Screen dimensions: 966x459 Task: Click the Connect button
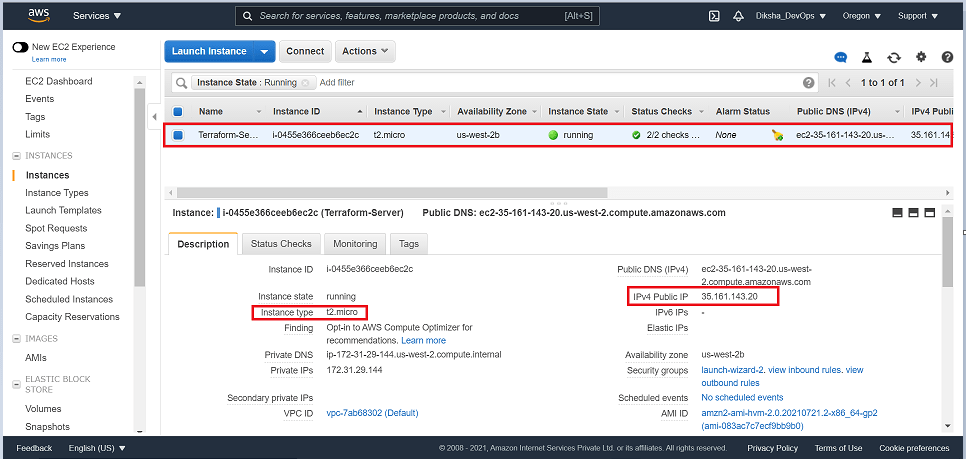(305, 52)
